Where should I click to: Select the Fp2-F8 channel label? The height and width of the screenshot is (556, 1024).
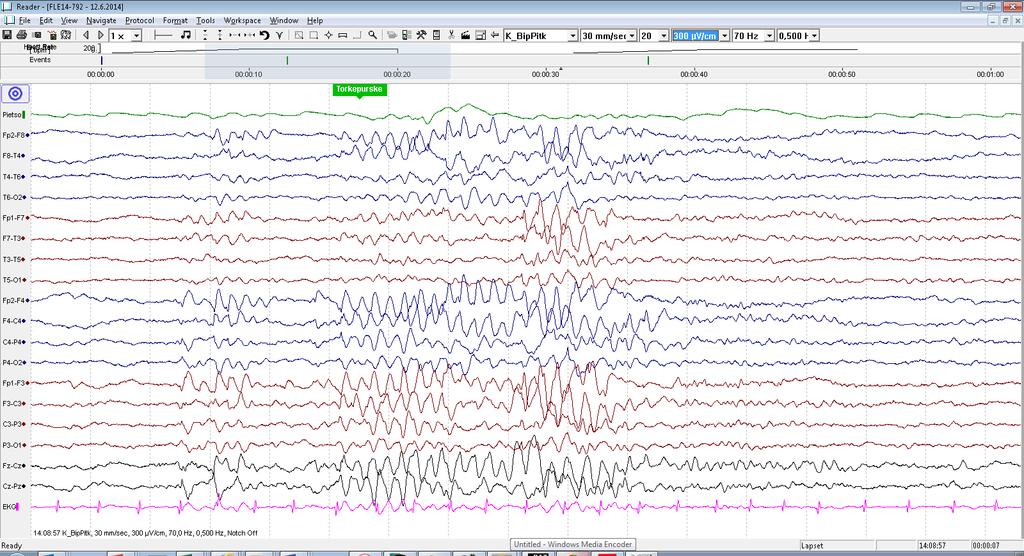[x=14, y=135]
